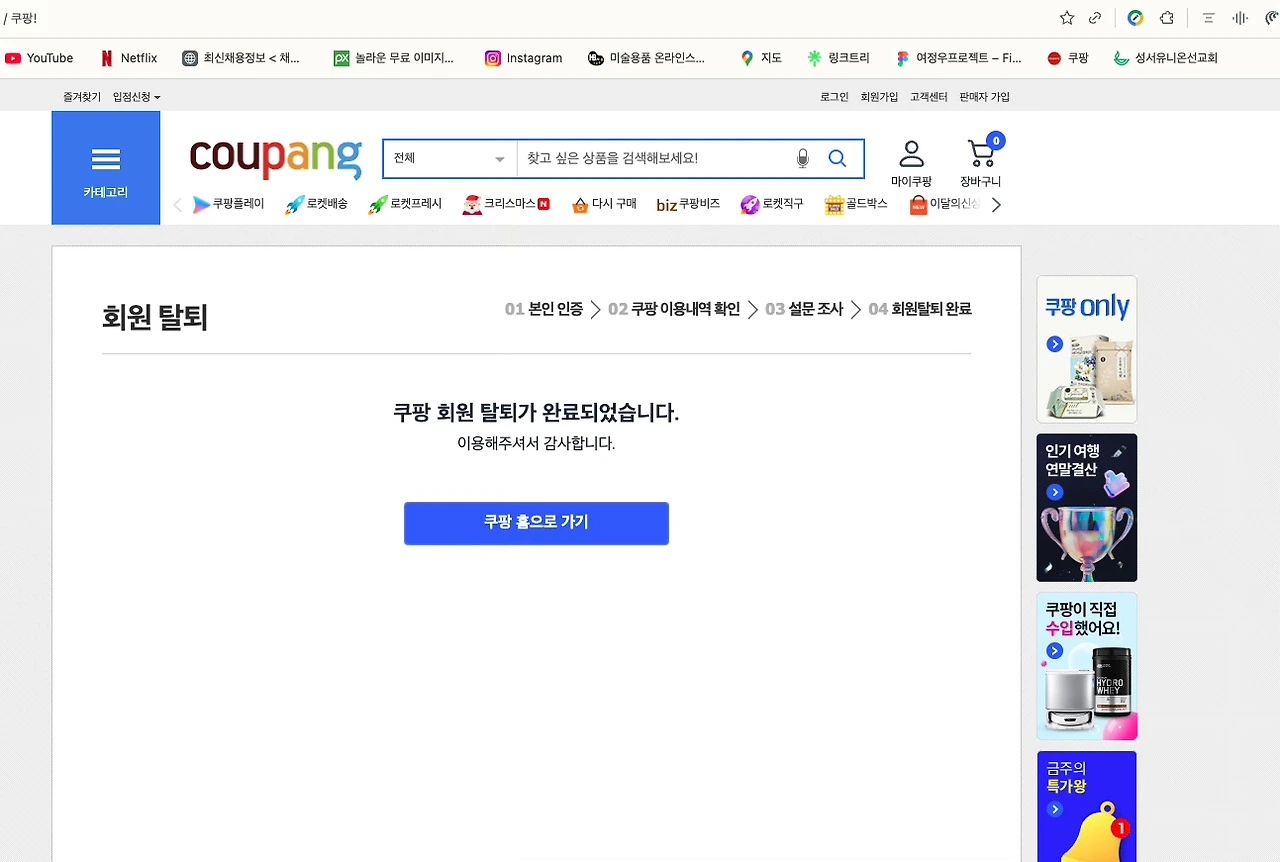
Task: Open the 여정우프로젝트 Figma bookmark
Action: 958,58
